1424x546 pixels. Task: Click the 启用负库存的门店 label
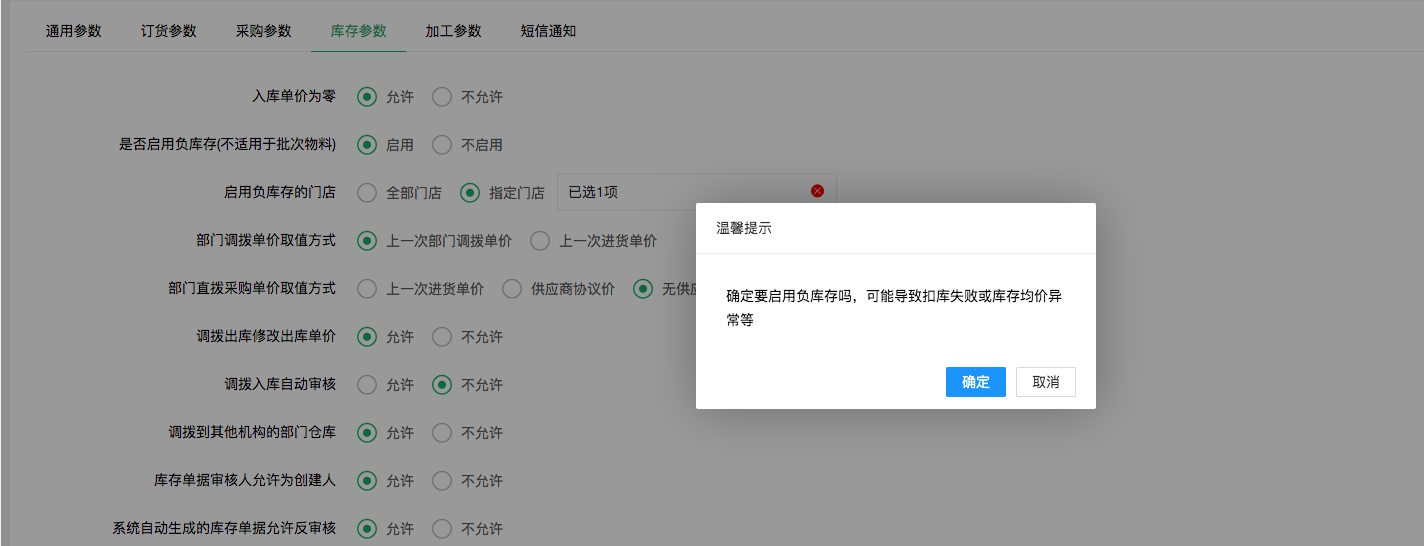pyautogui.click(x=280, y=193)
